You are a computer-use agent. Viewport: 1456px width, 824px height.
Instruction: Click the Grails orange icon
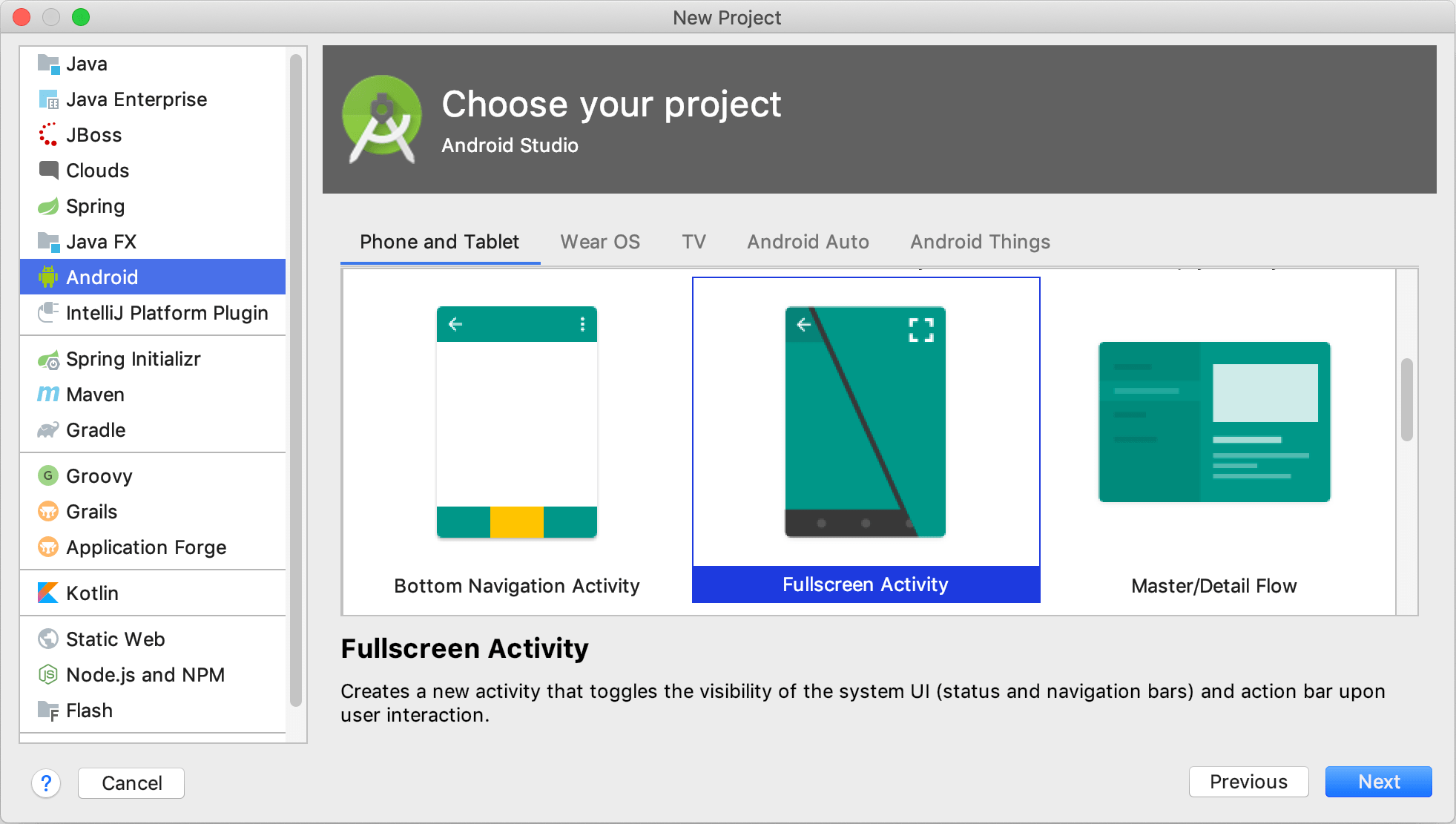tap(48, 511)
